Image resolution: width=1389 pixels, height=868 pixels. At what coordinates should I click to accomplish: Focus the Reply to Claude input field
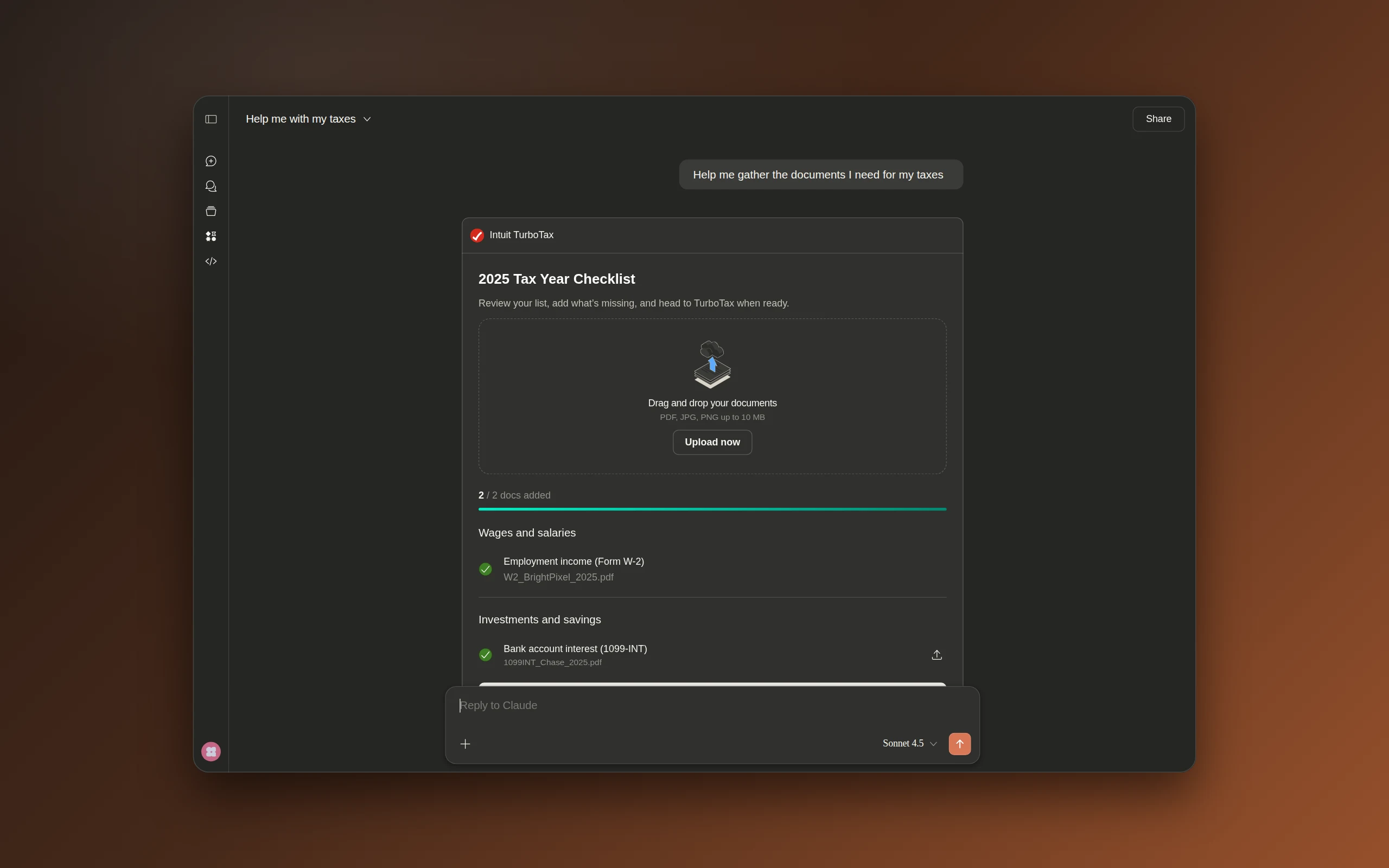[712, 706]
